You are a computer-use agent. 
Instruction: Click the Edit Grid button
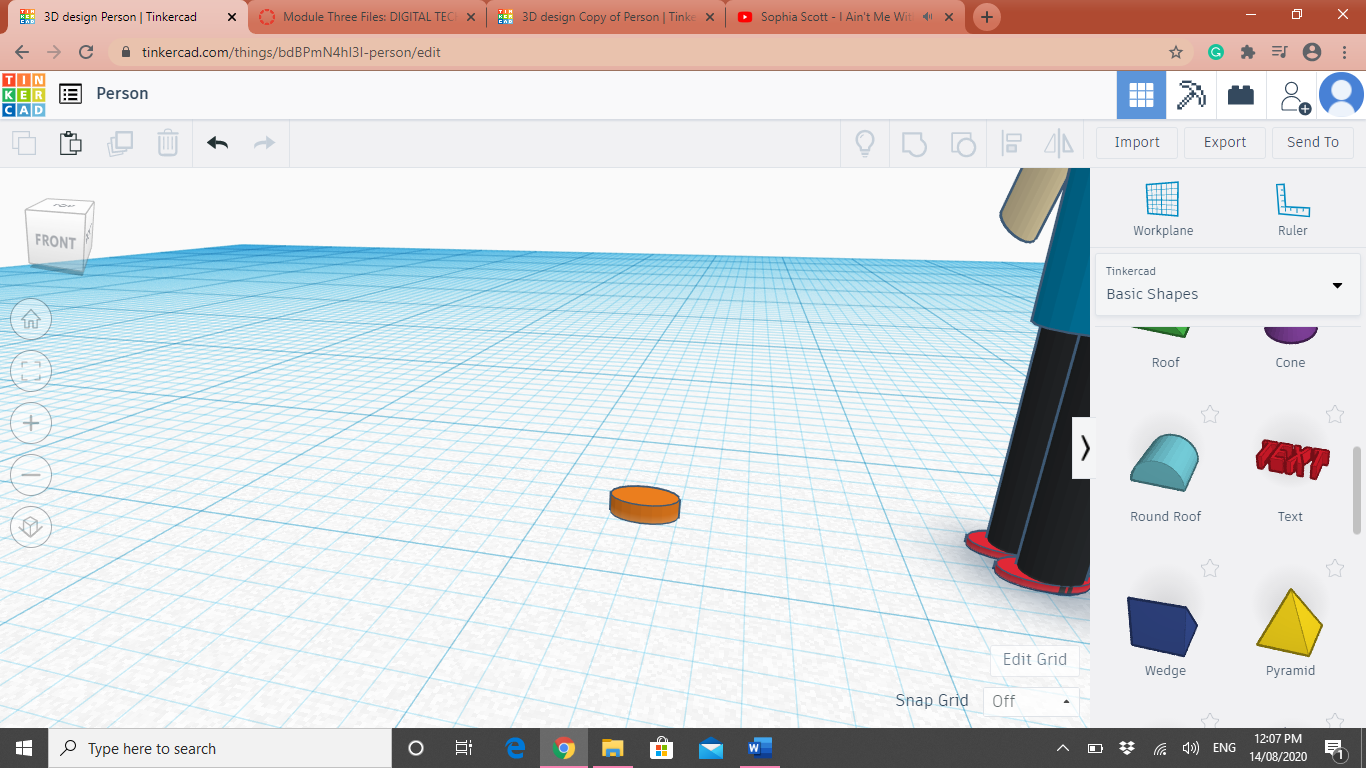point(1035,659)
